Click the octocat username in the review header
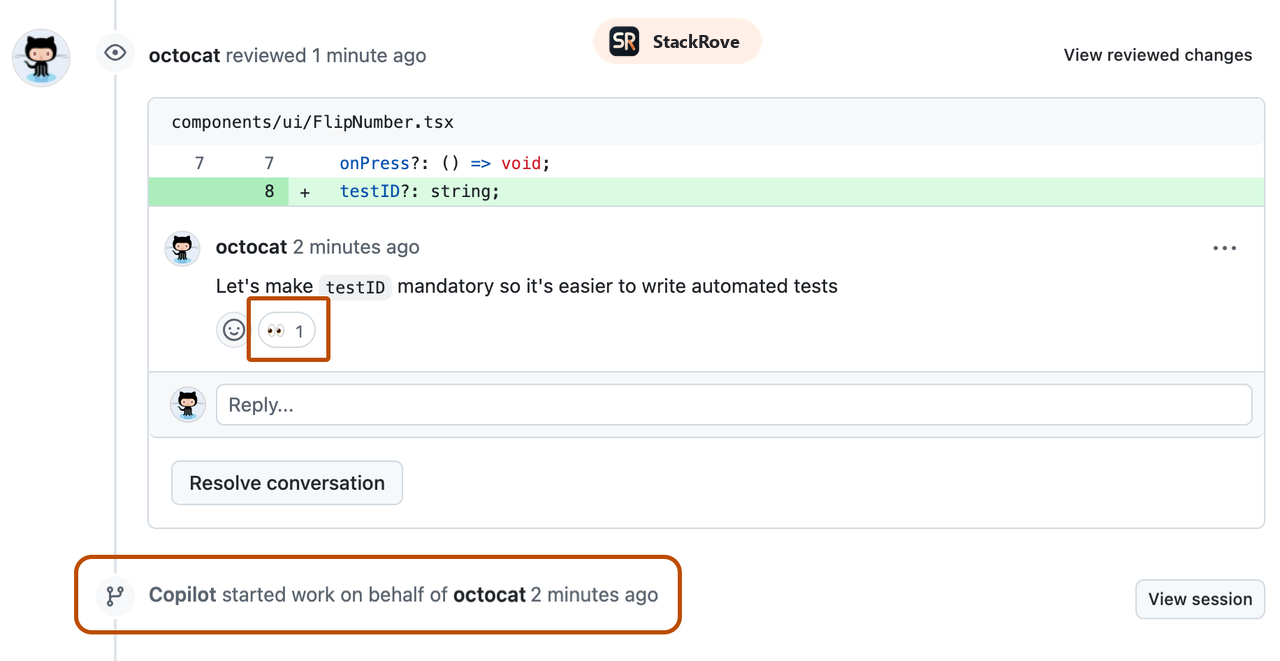Screen dimensions: 1280x661 184,55
